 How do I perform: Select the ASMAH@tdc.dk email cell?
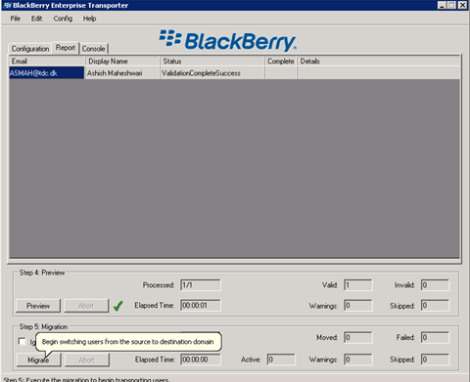[x=47, y=73]
